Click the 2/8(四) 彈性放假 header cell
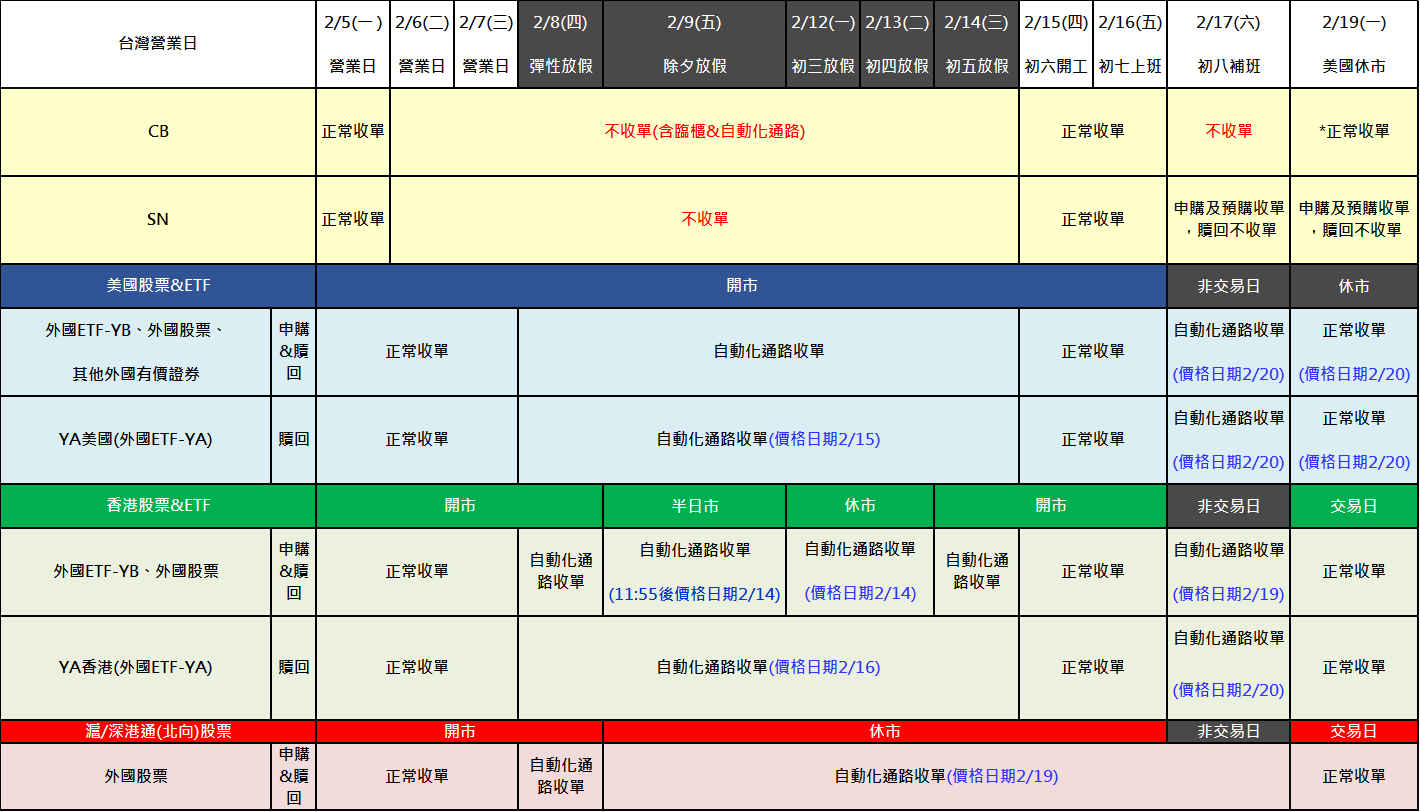This screenshot has height=812, width=1420. coord(561,44)
